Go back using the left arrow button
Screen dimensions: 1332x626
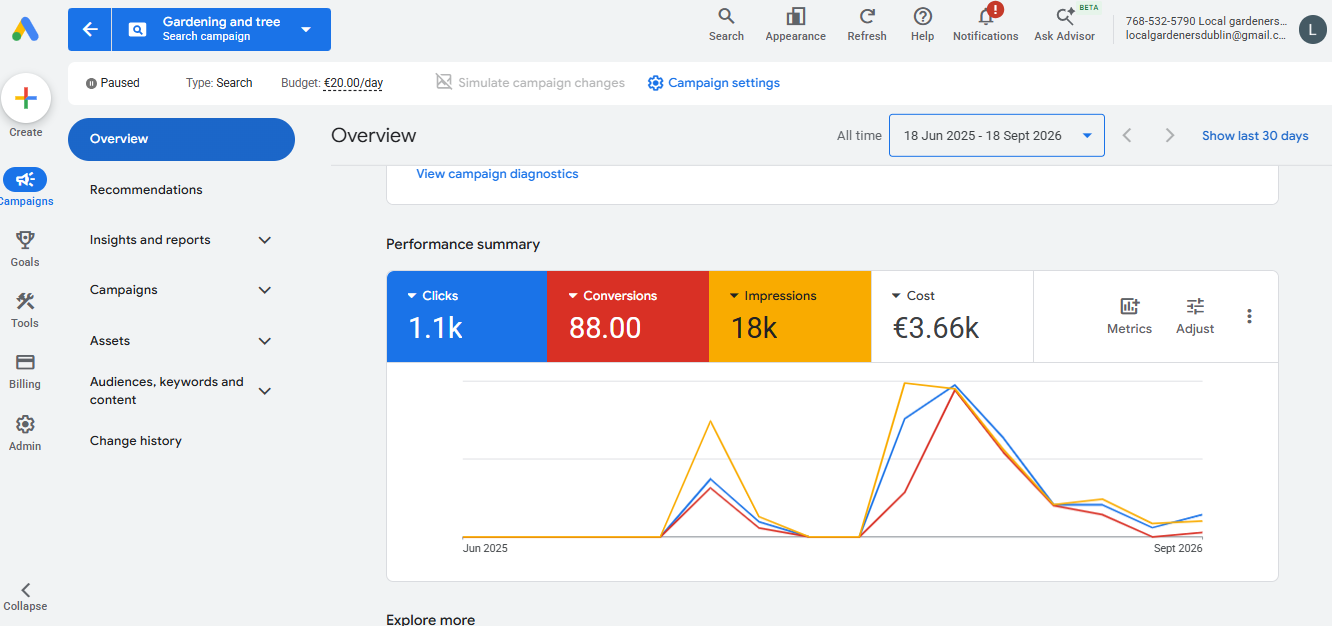[90, 29]
